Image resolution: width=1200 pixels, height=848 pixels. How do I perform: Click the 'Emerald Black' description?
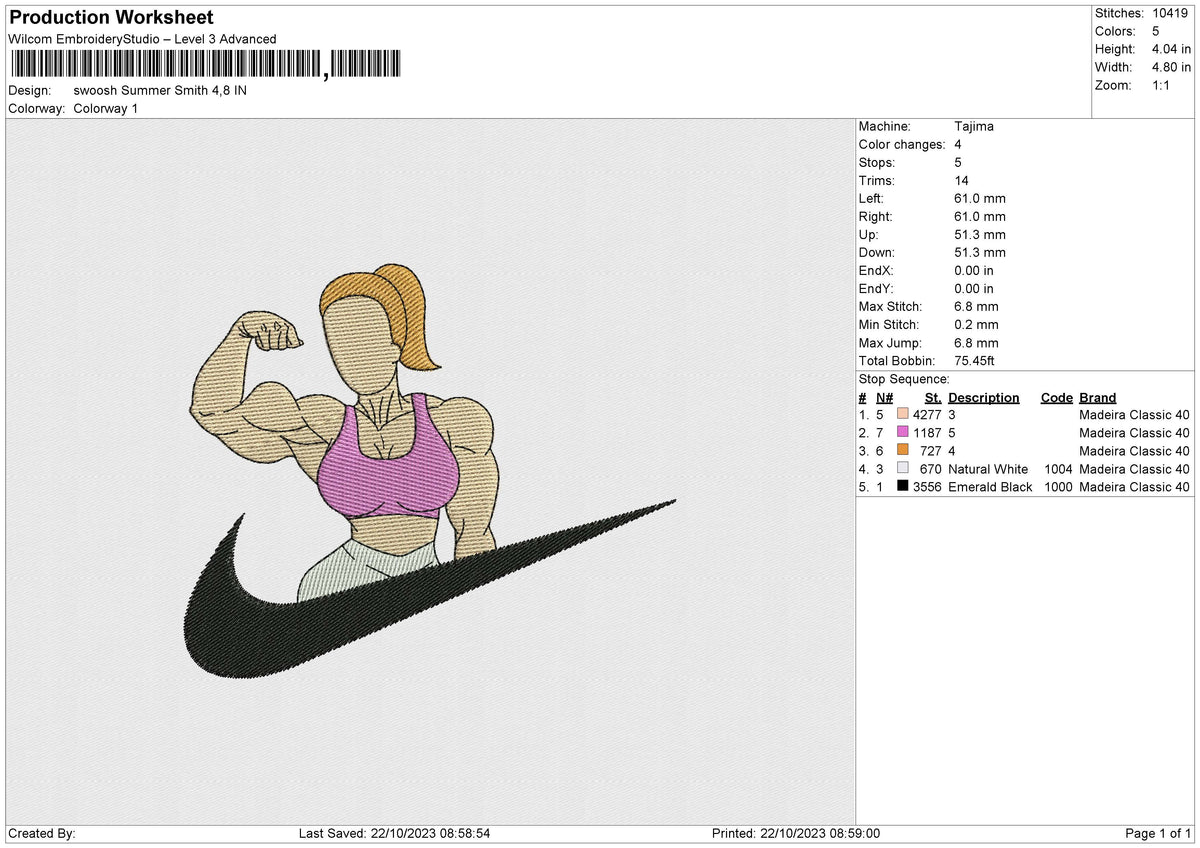point(990,487)
